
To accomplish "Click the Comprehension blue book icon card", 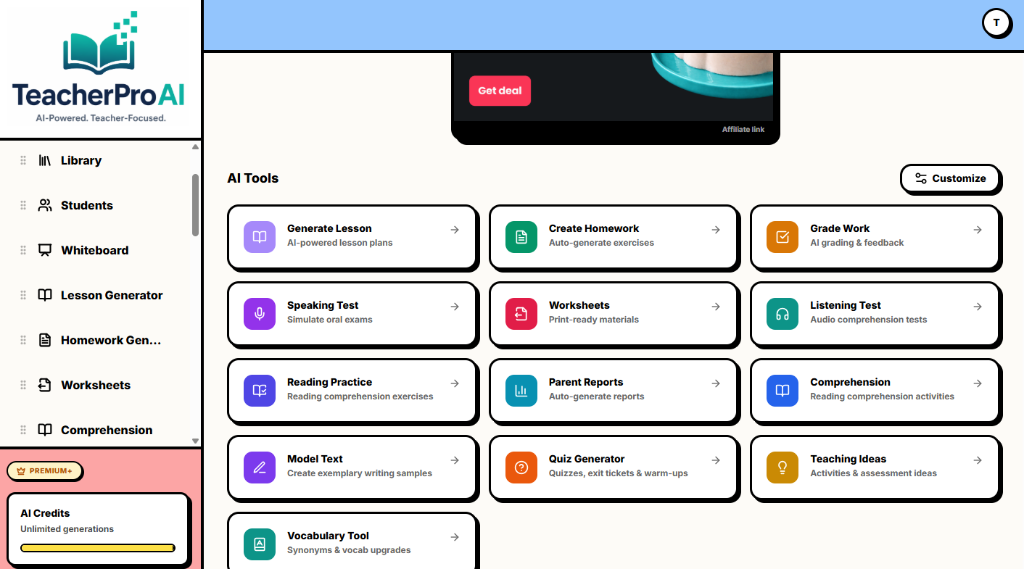I will (782, 390).
